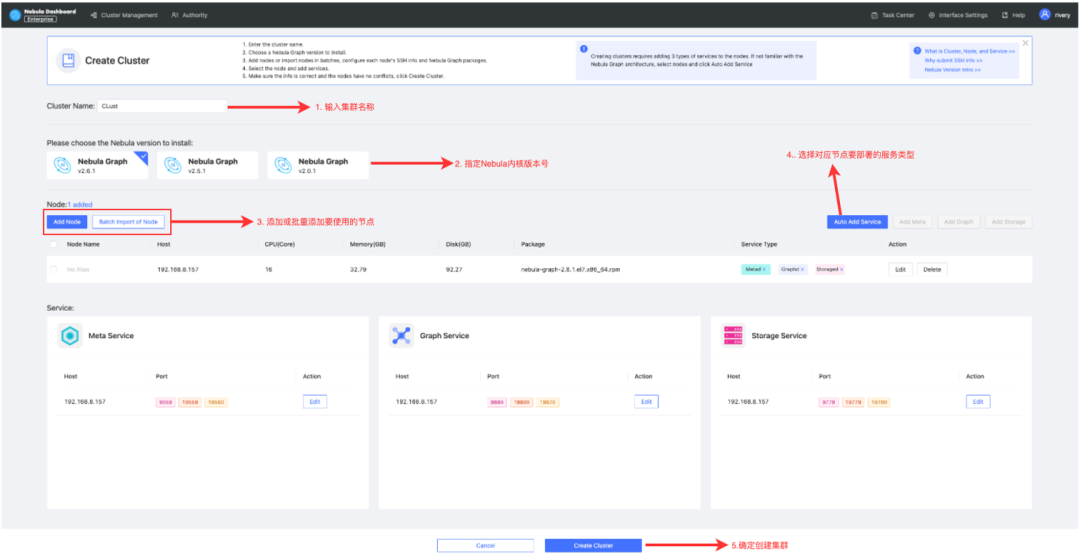Close the Create Cluster guide banner
The height and width of the screenshot is (556, 1080).
click(1025, 43)
